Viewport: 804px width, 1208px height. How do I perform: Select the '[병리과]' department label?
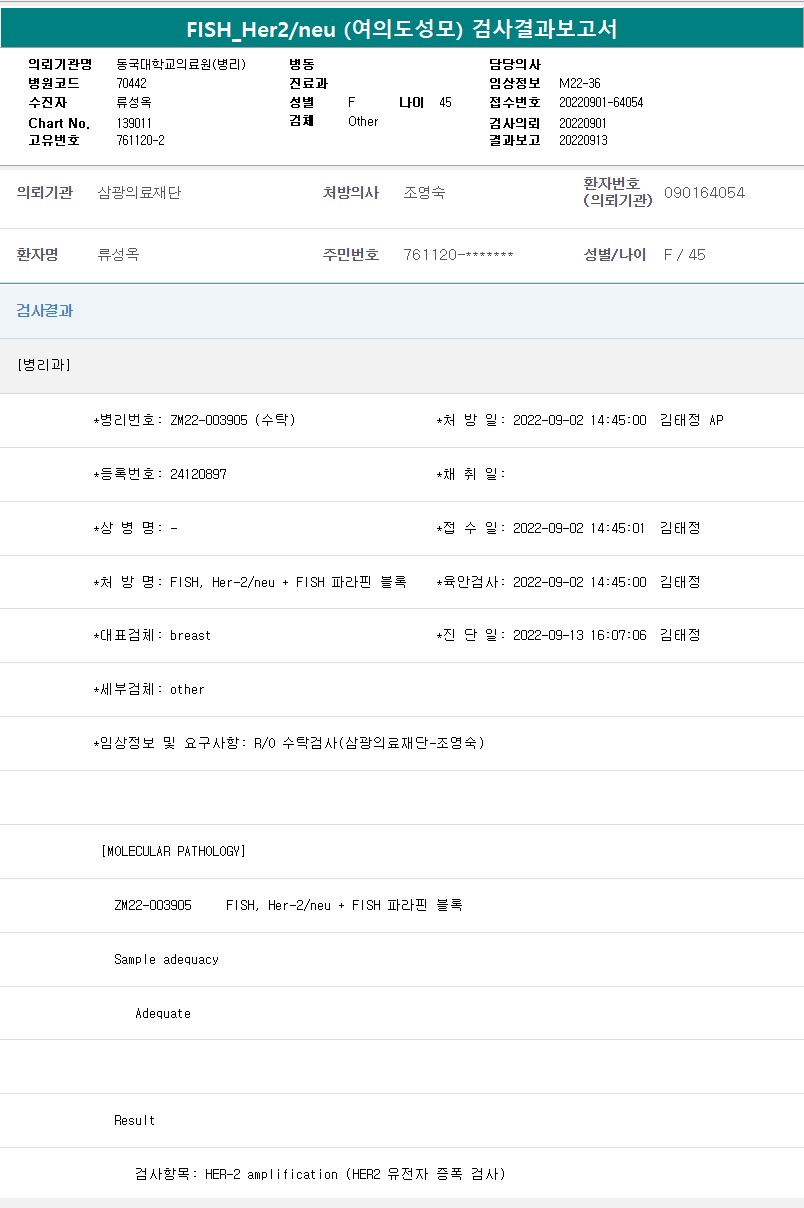pos(43,364)
